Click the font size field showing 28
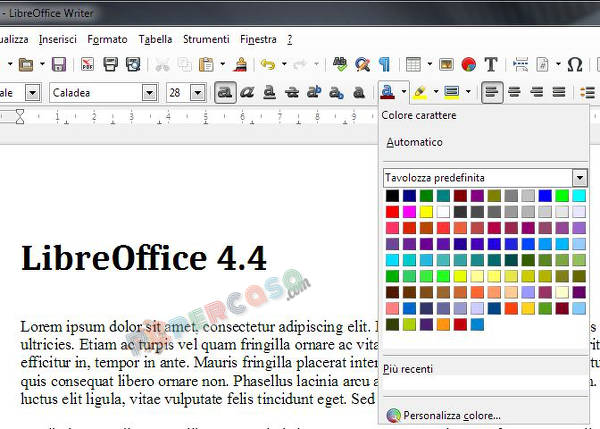 tap(178, 93)
